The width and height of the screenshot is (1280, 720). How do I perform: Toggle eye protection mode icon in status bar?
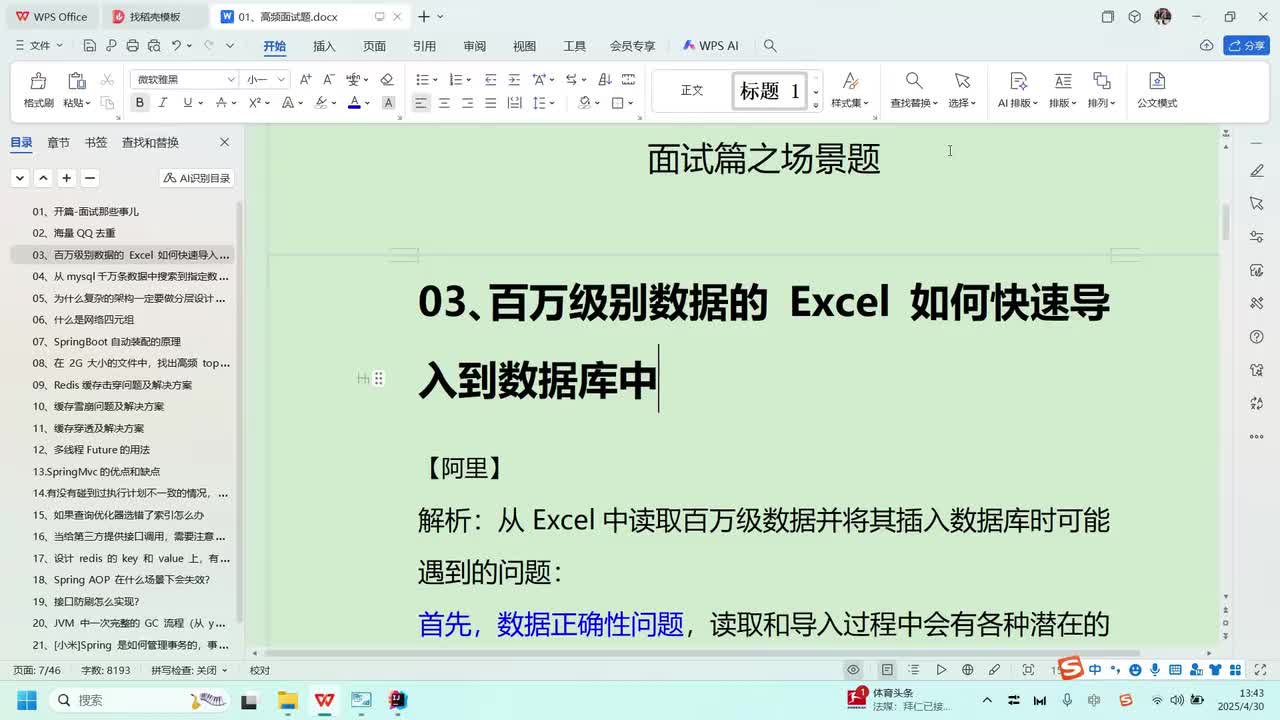pyautogui.click(x=853, y=670)
